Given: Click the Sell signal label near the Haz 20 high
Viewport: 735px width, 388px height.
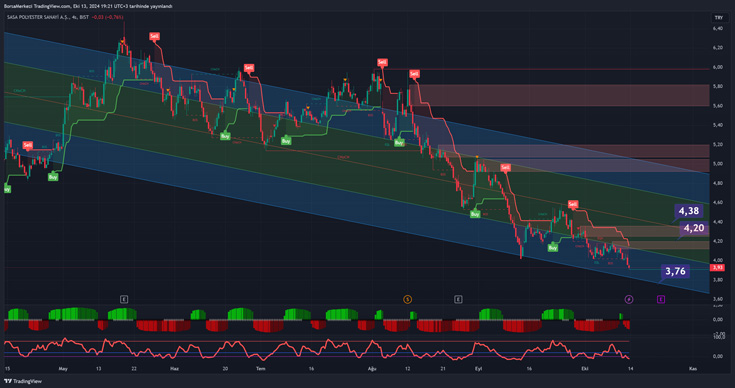Looking at the screenshot, I should [249, 68].
